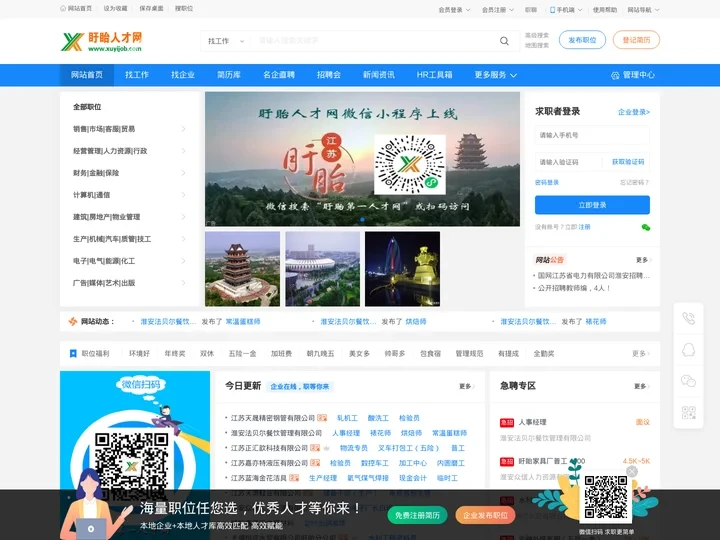Click the 密码登录 link

[547, 183]
